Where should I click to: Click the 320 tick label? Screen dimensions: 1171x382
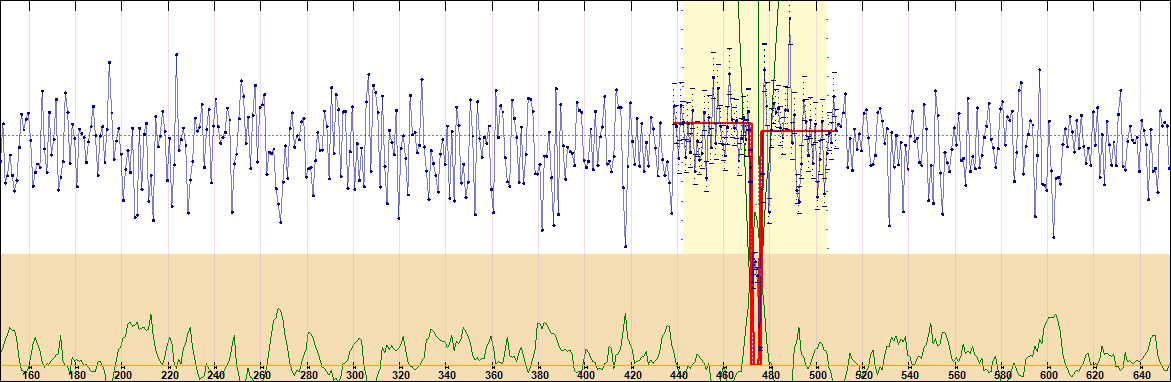401,375
